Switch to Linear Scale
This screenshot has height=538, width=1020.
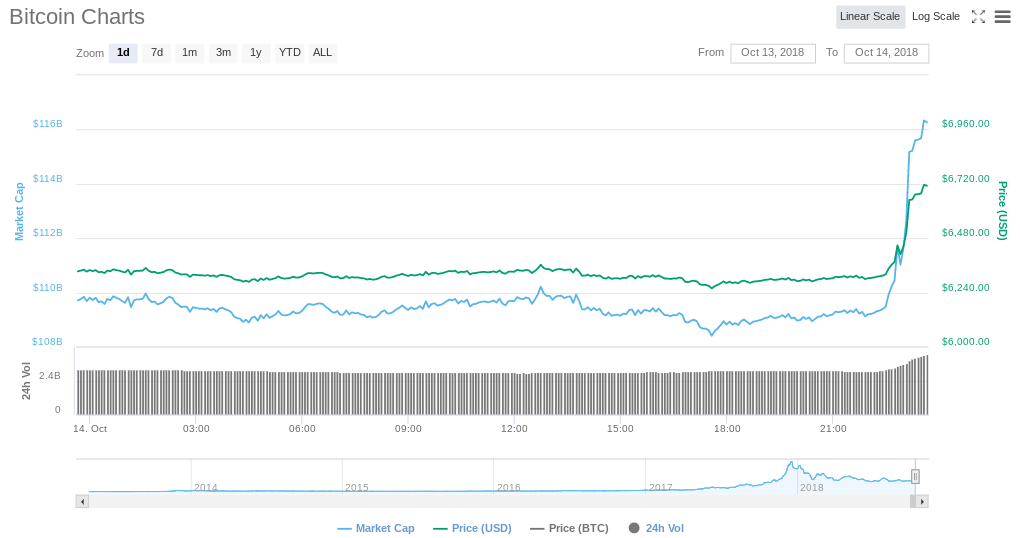pos(870,17)
